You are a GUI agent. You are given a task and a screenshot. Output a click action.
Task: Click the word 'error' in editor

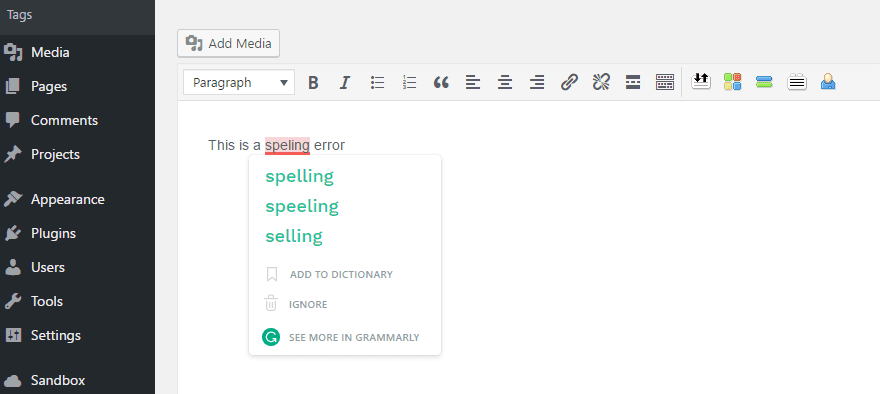pos(329,145)
